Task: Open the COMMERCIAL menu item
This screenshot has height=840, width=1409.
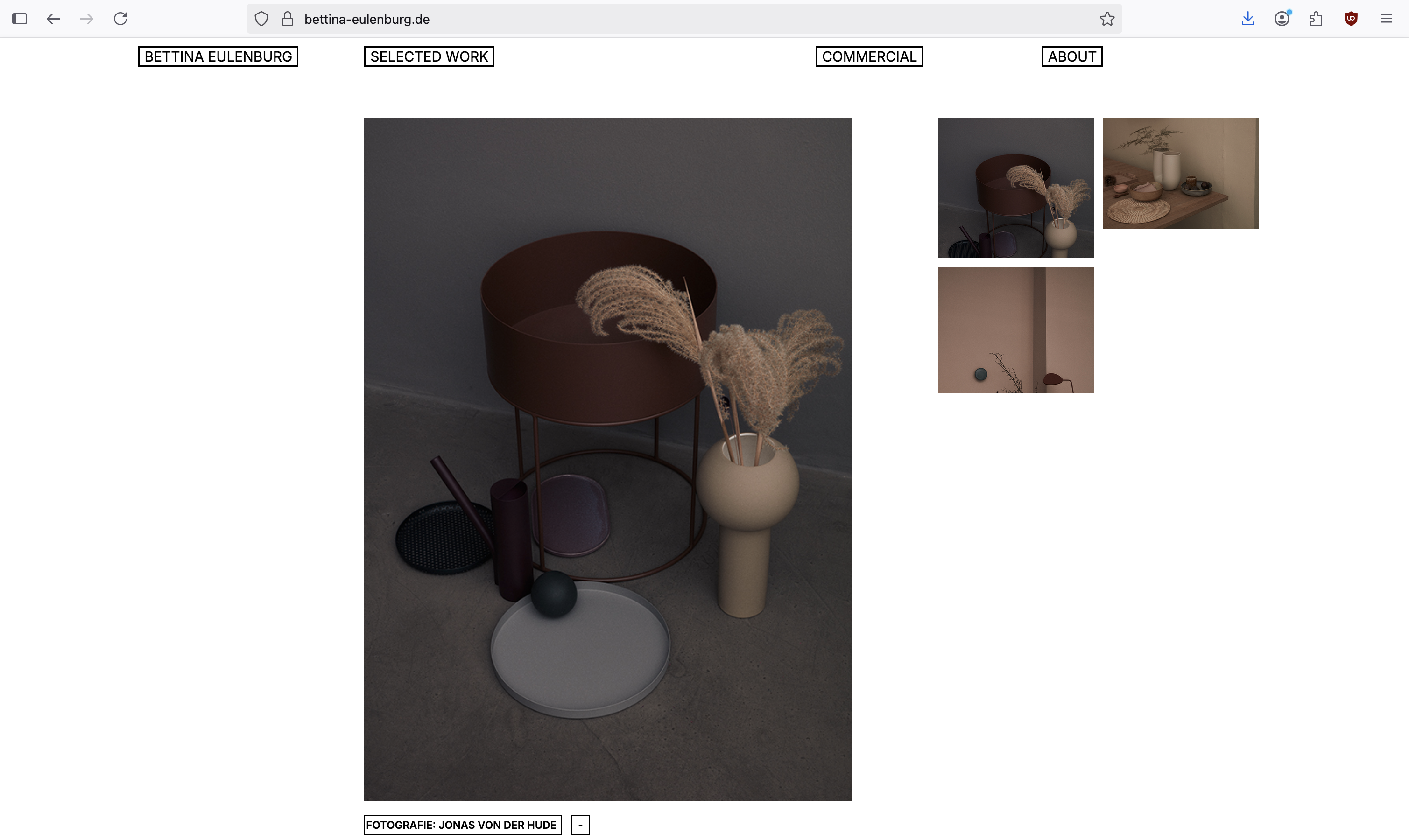Action: (869, 56)
